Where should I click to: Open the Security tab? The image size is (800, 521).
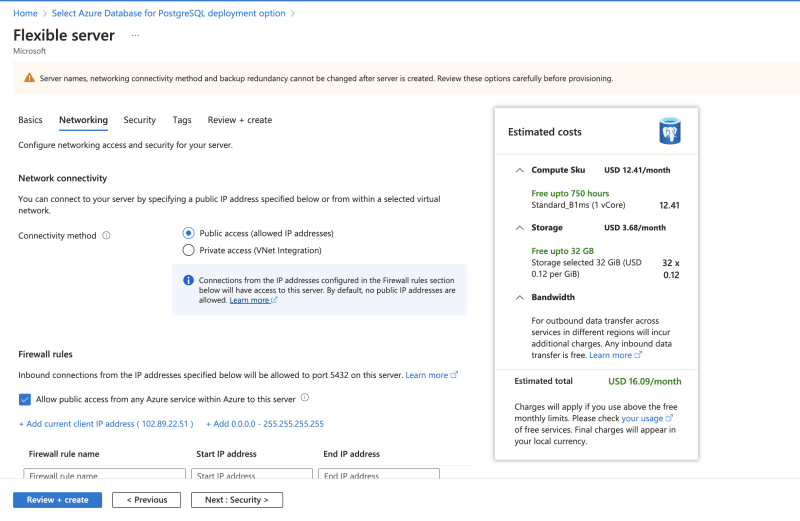coord(139,120)
